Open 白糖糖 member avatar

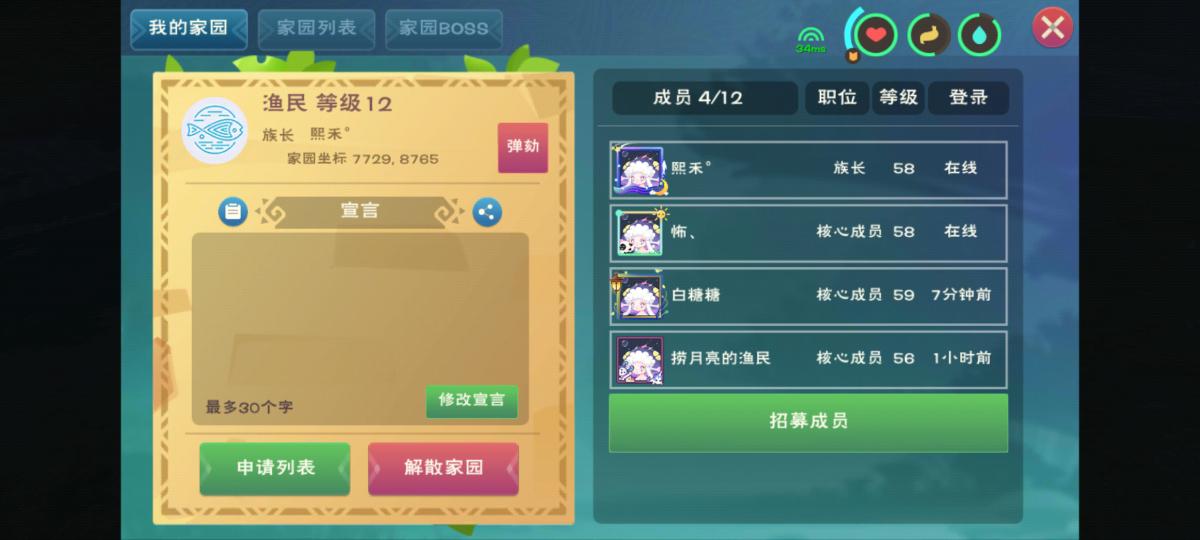[x=638, y=296]
